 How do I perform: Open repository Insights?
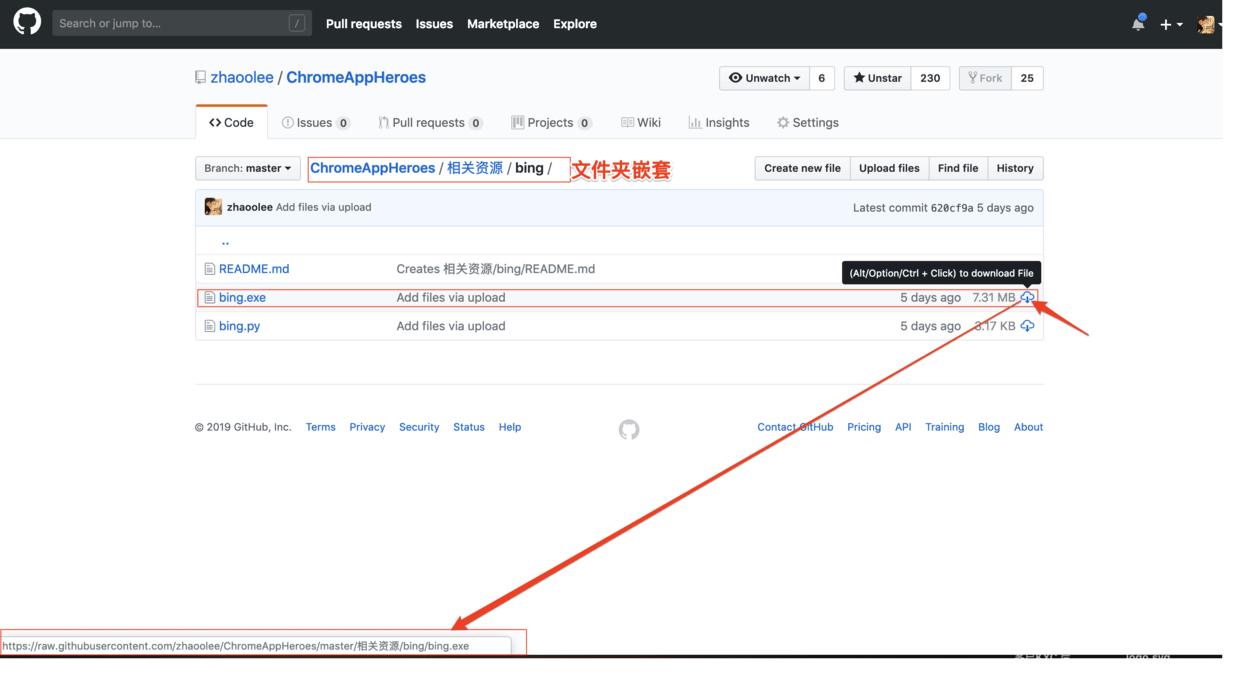point(719,122)
